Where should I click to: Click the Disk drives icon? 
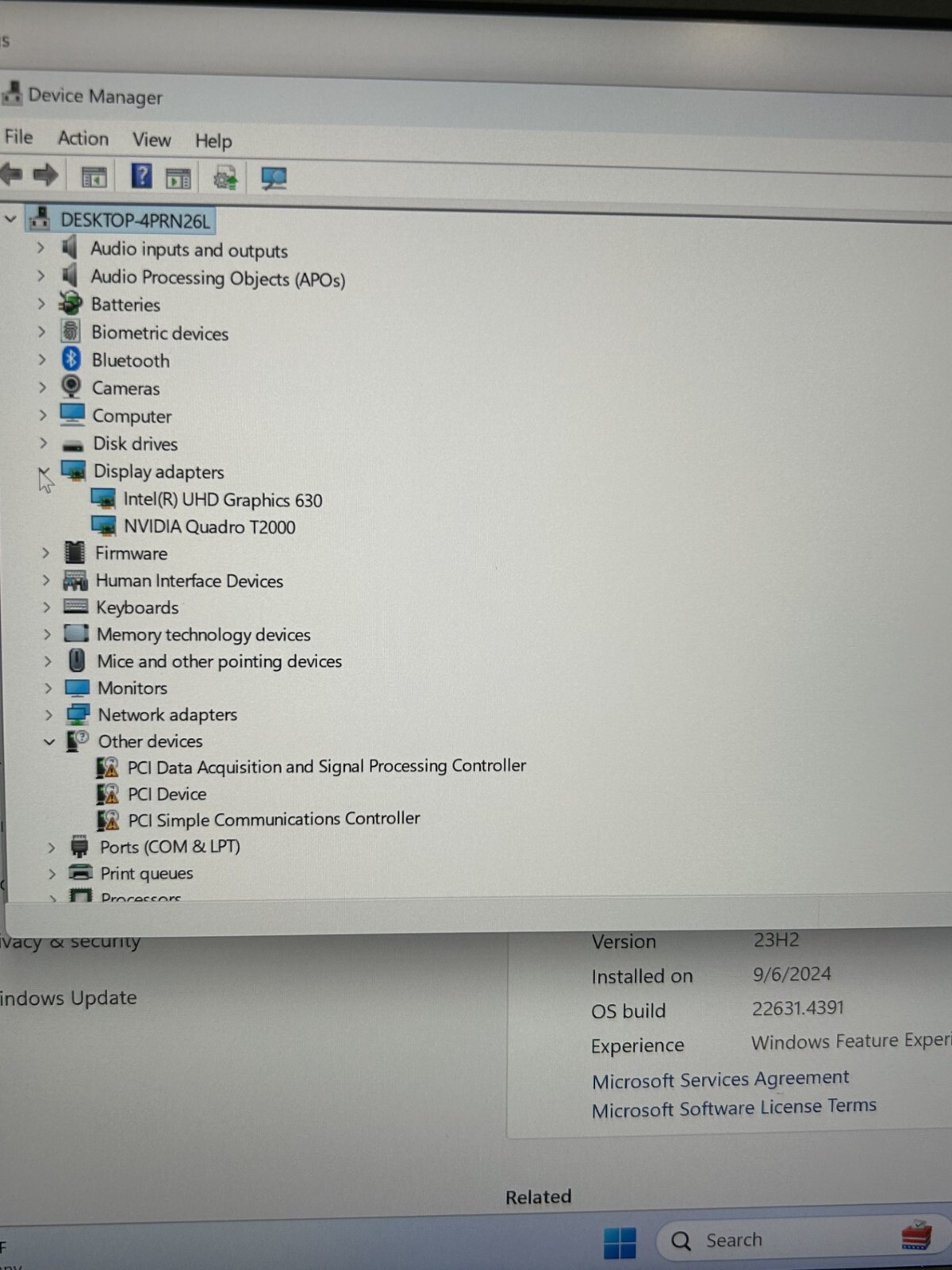(x=73, y=445)
